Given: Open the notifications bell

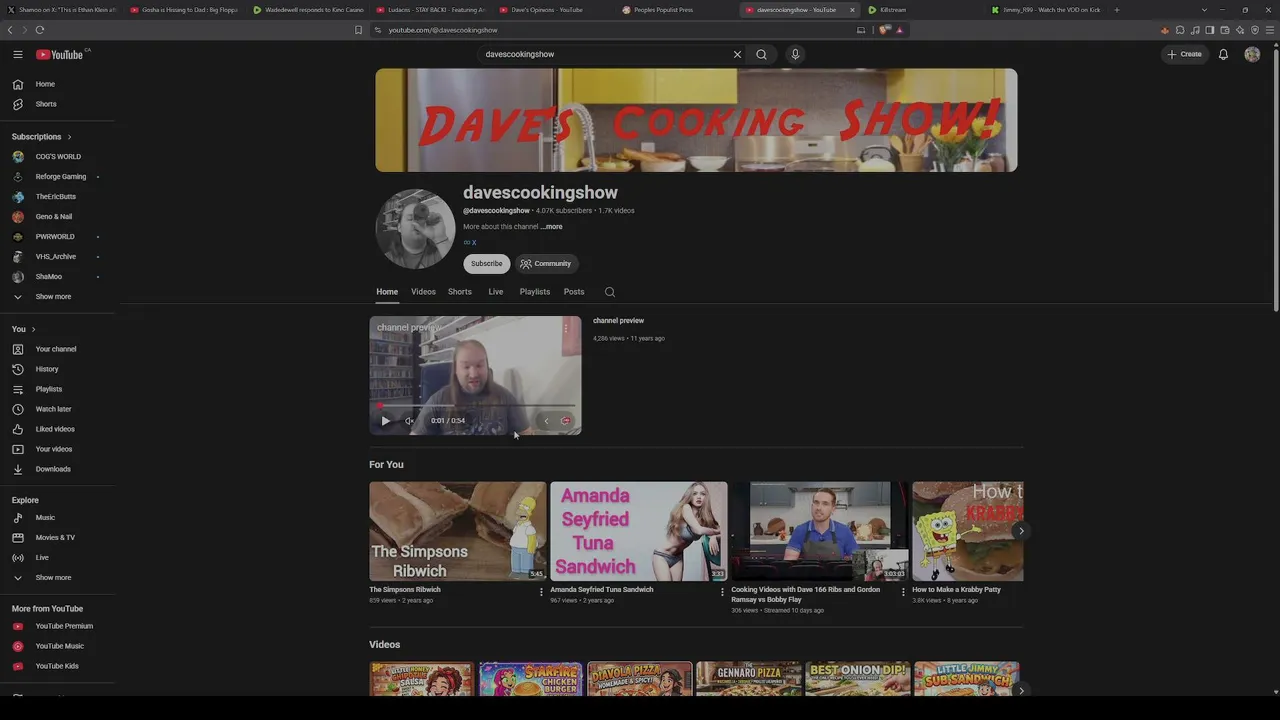Looking at the screenshot, I should tap(1223, 54).
